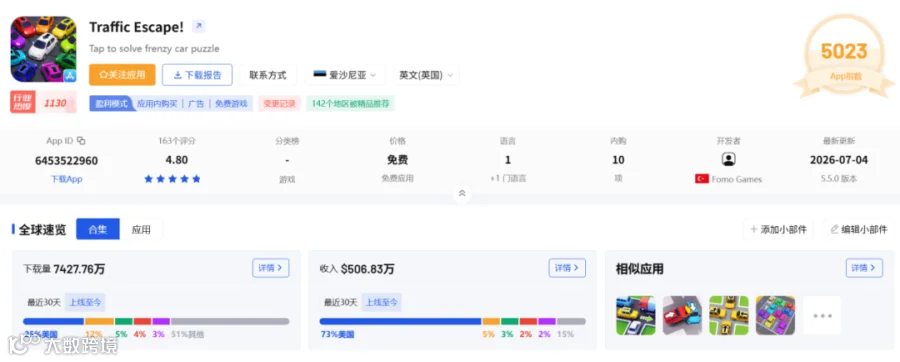Click the 编辑小部件 button
The image size is (900, 362).
[859, 229]
